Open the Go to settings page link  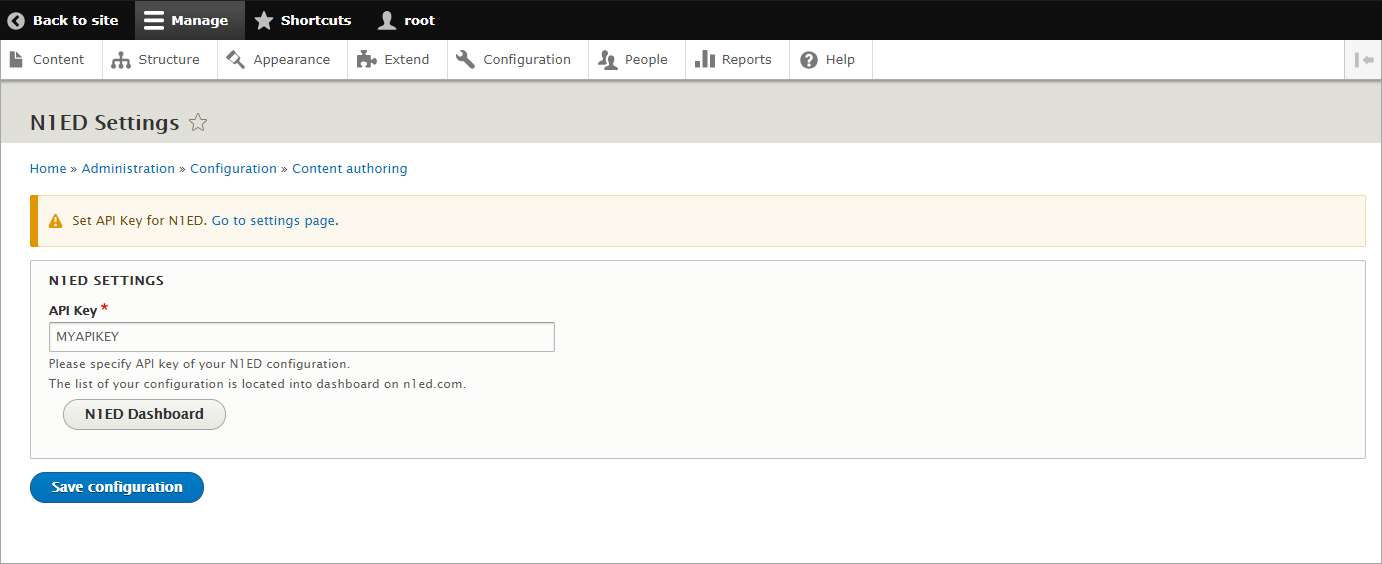point(273,221)
